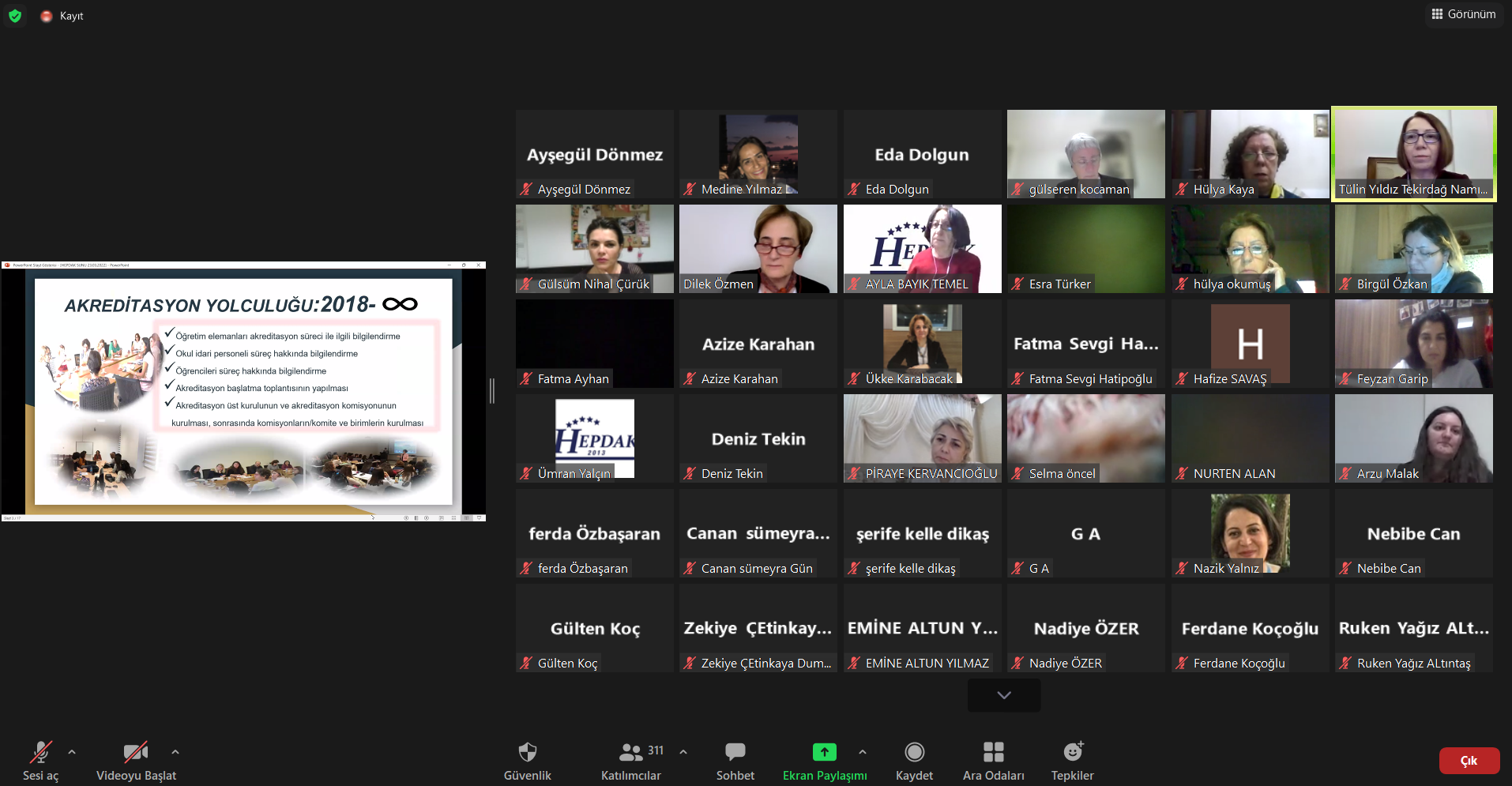This screenshot has height=786, width=1512.
Task: Click the green encryption shield icon
Action: pyautogui.click(x=15, y=16)
